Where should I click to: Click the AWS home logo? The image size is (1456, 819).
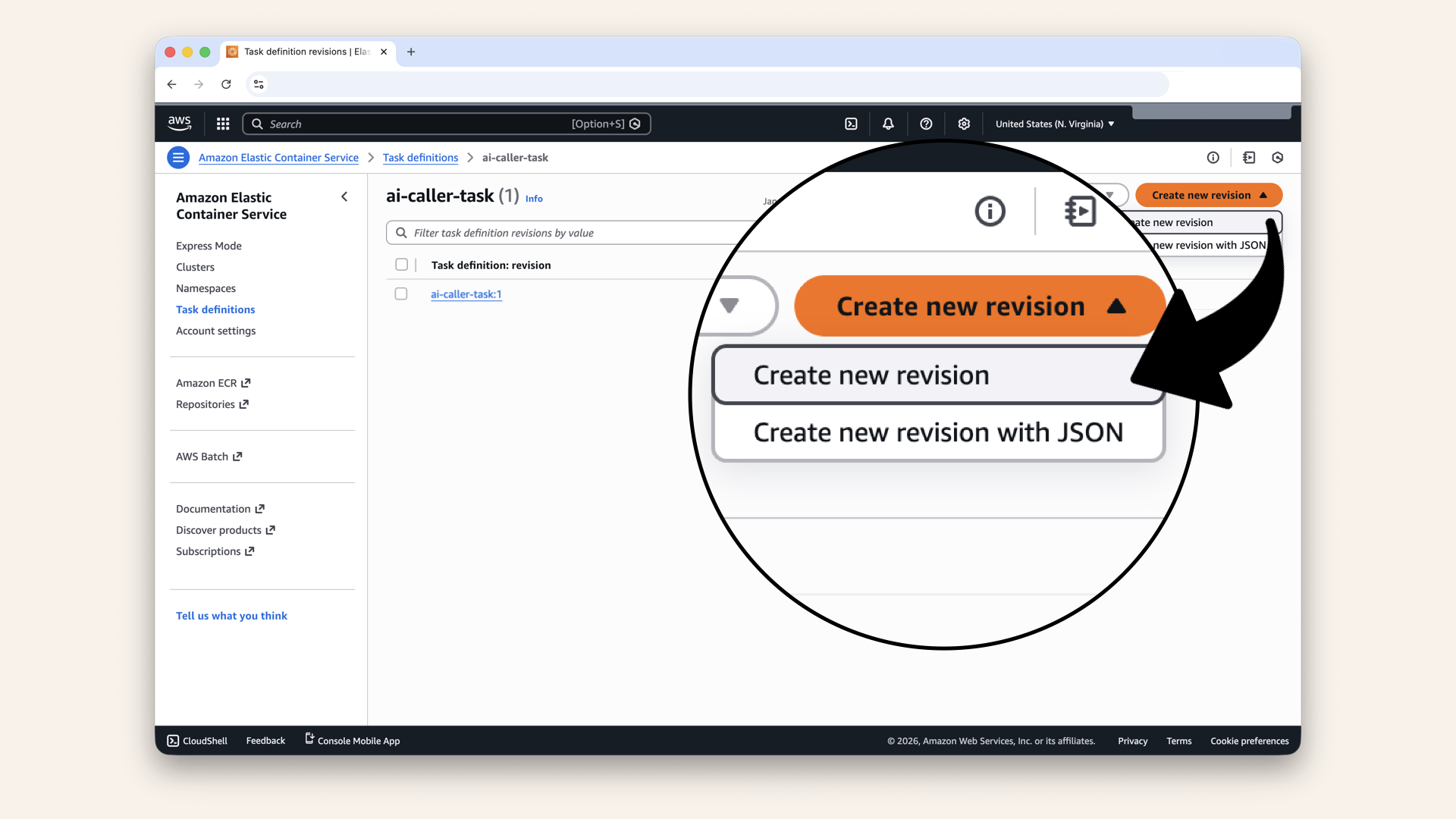click(179, 123)
